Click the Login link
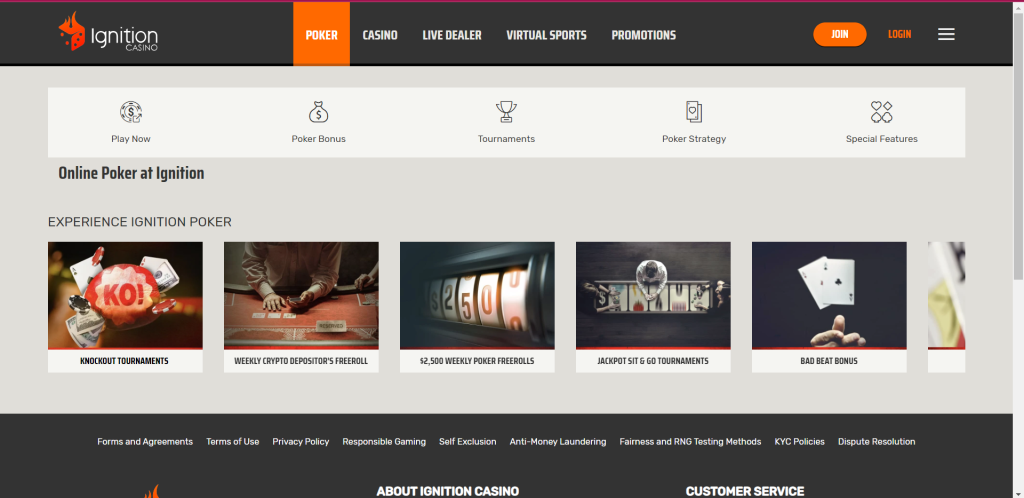Screen dimensions: 1024x498 point(899,35)
